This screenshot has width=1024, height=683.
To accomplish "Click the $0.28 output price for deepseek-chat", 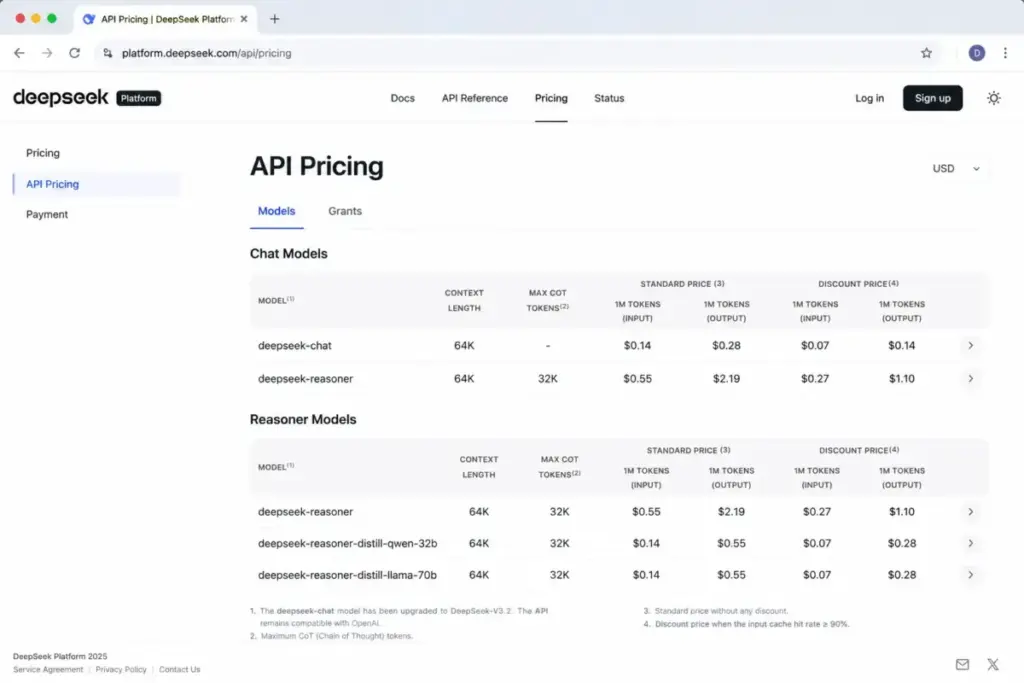I will pyautogui.click(x=726, y=345).
